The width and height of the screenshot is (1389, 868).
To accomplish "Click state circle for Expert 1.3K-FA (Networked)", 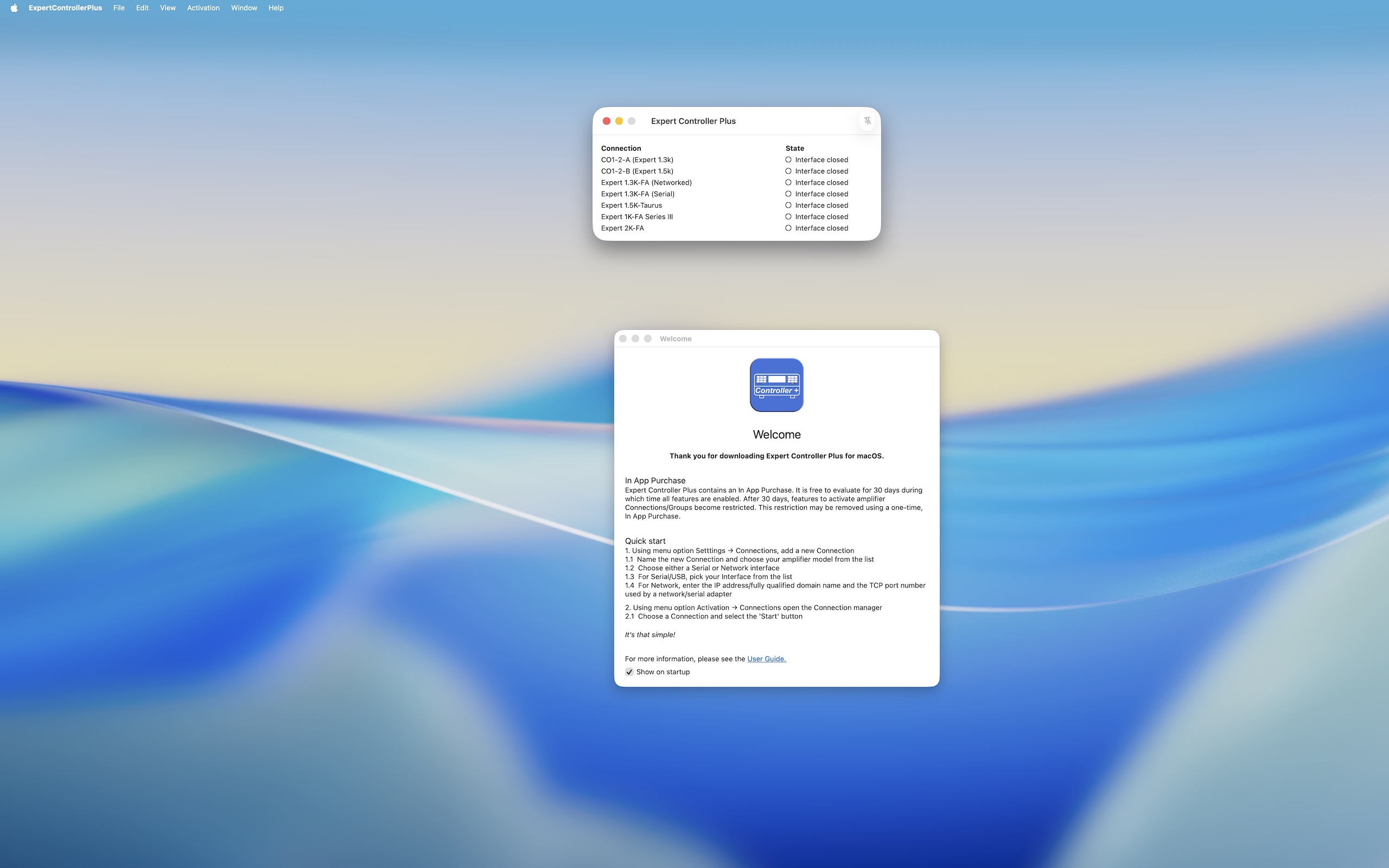I will click(x=788, y=183).
